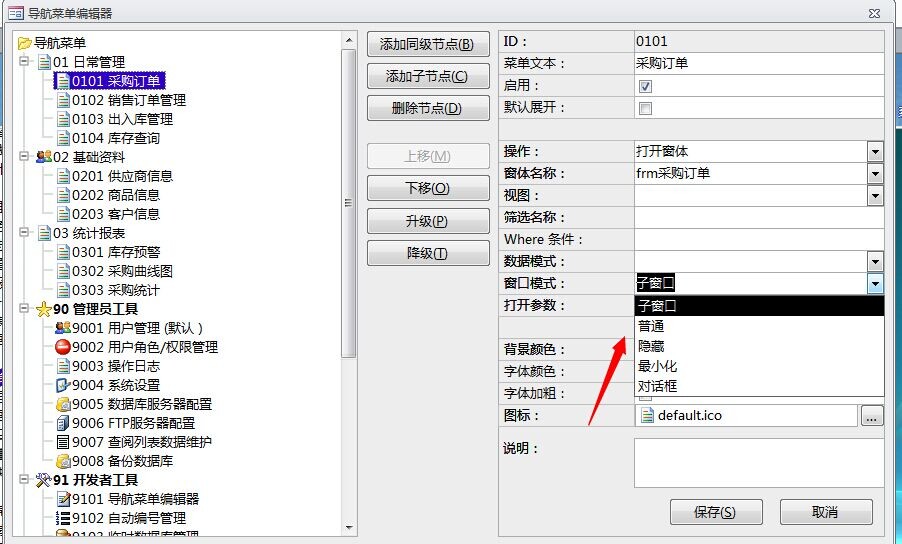The width and height of the screenshot is (902, 544).
Task: Click the star icon beside 管理员工具
Action: (43, 309)
